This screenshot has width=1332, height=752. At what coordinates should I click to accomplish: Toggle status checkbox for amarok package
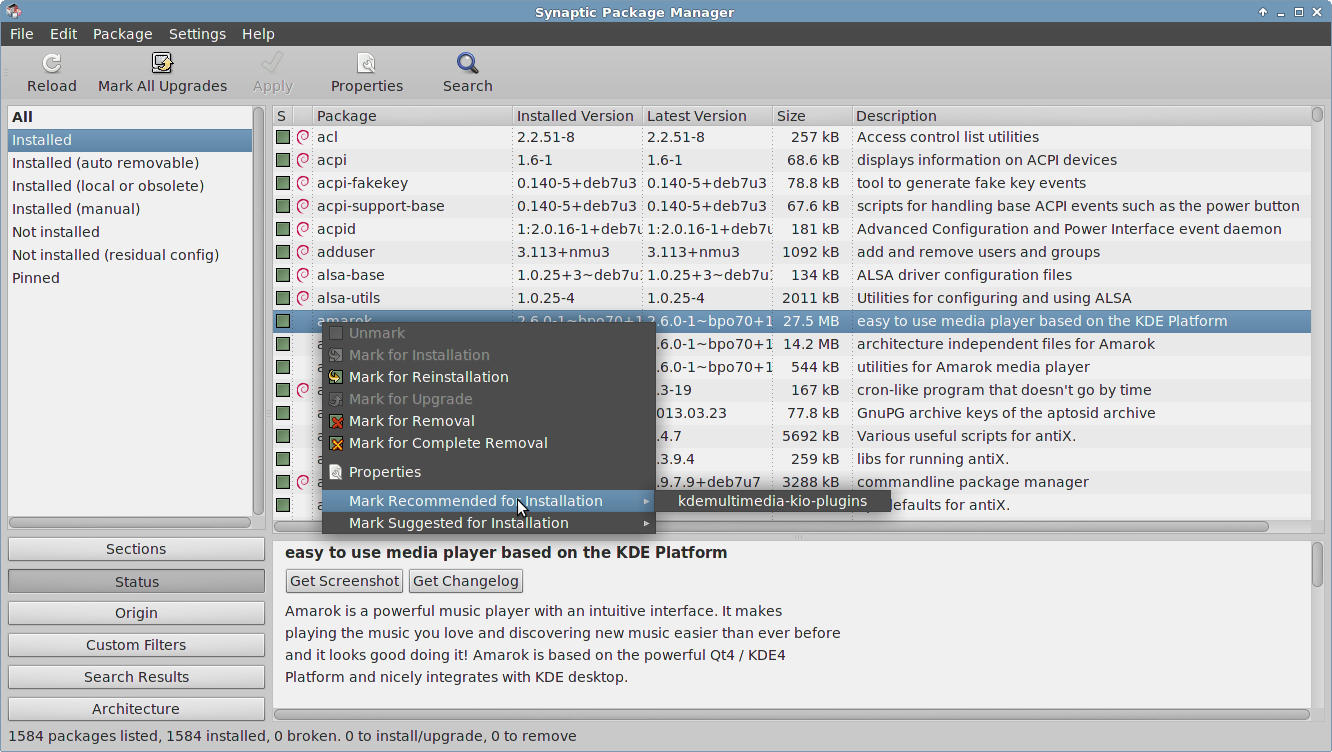[x=283, y=321]
